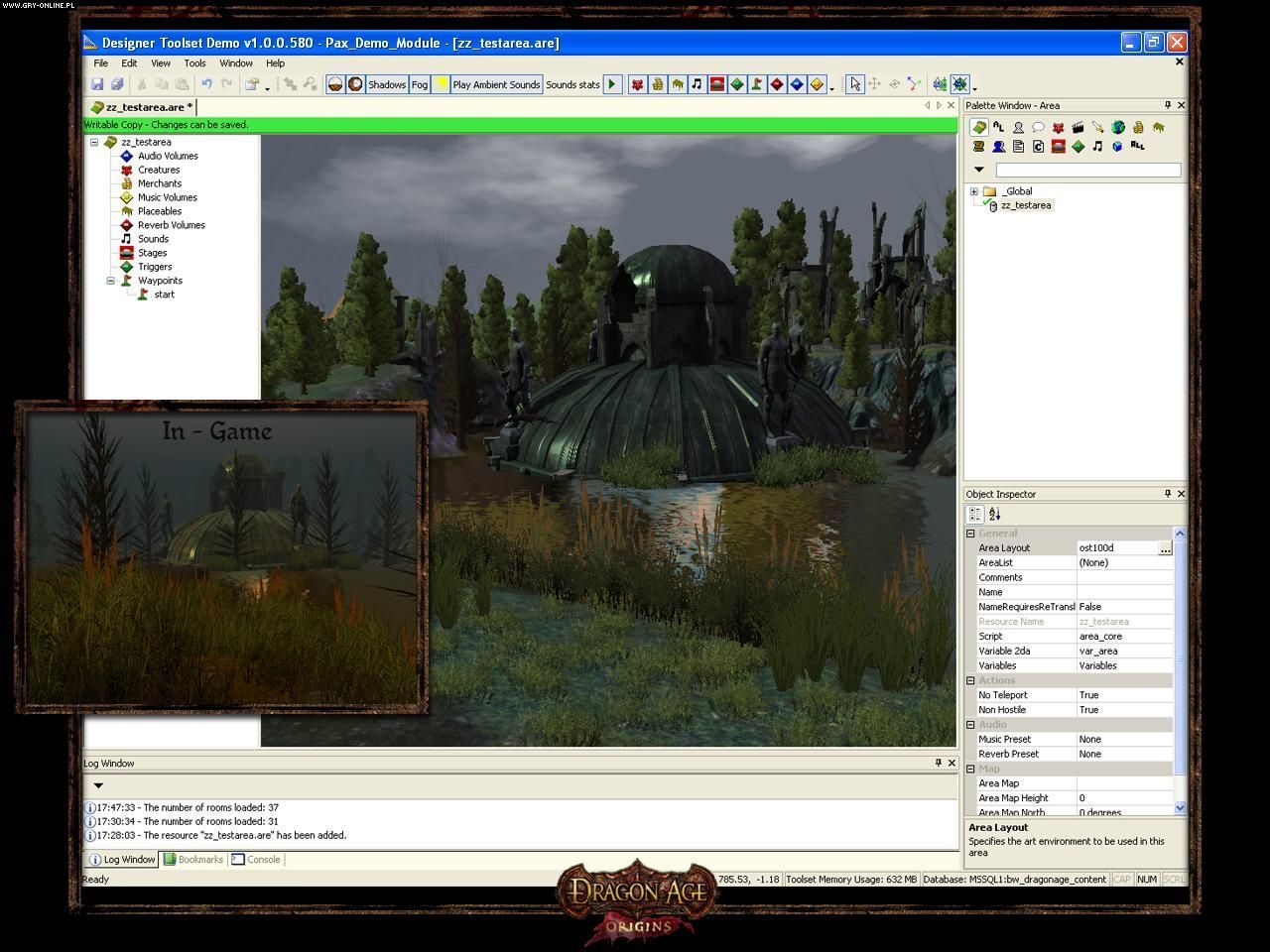Collapse the Waypoints tree node
Image resolution: width=1270 pixels, height=952 pixels.
(110, 281)
